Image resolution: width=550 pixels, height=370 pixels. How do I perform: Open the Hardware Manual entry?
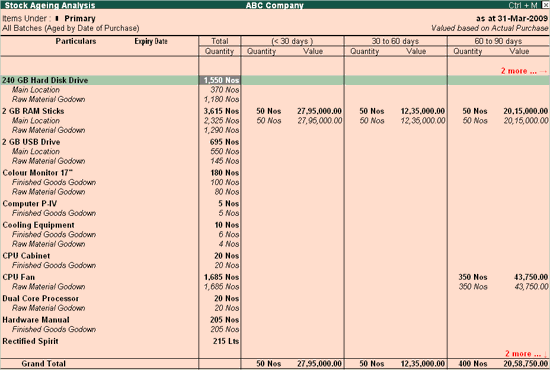(x=36, y=320)
